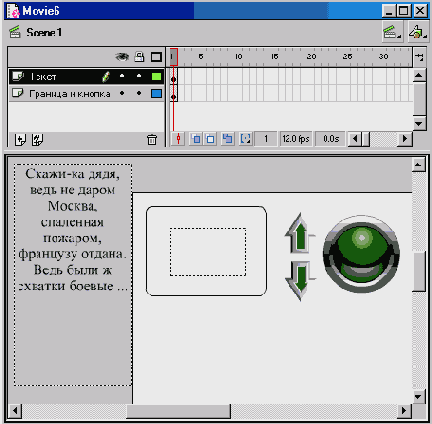Click the Center Frame button in timeline
This screenshot has width=432, height=424.
[x=178, y=139]
